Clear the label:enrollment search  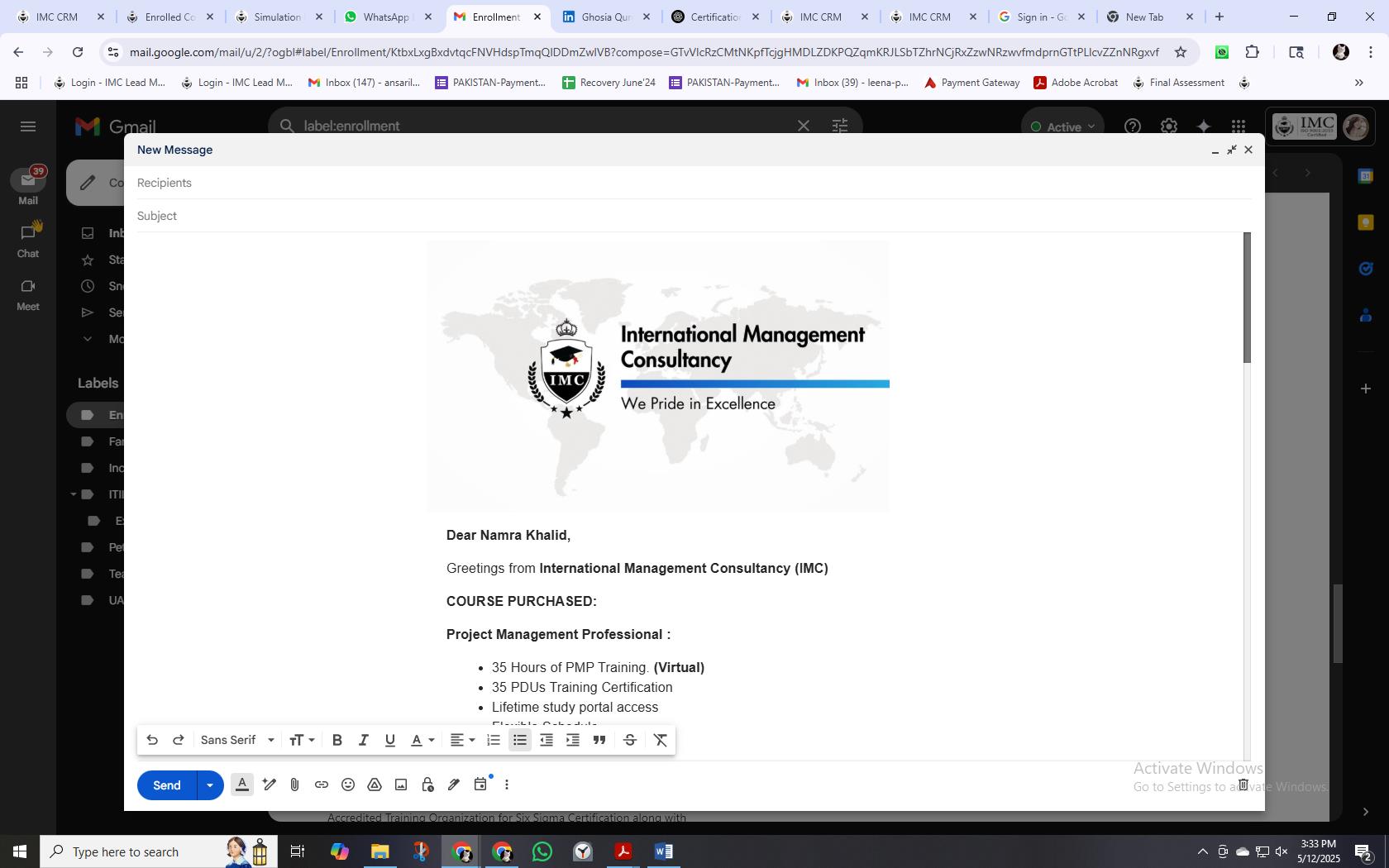click(x=803, y=126)
